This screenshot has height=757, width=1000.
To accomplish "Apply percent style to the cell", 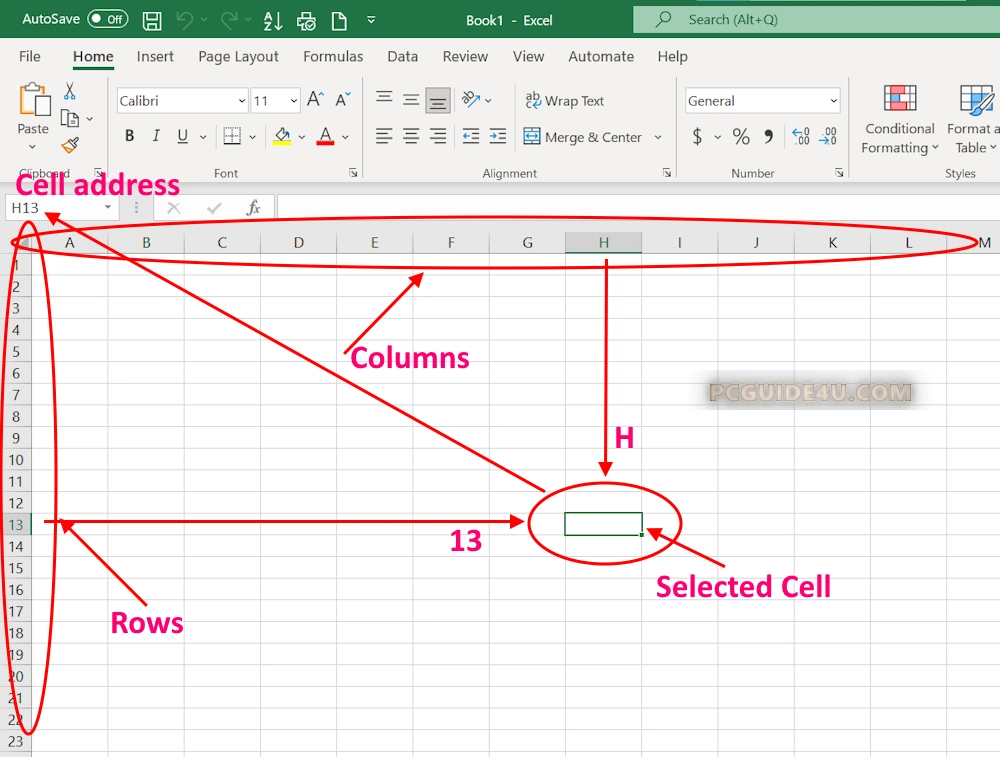I will 741,137.
